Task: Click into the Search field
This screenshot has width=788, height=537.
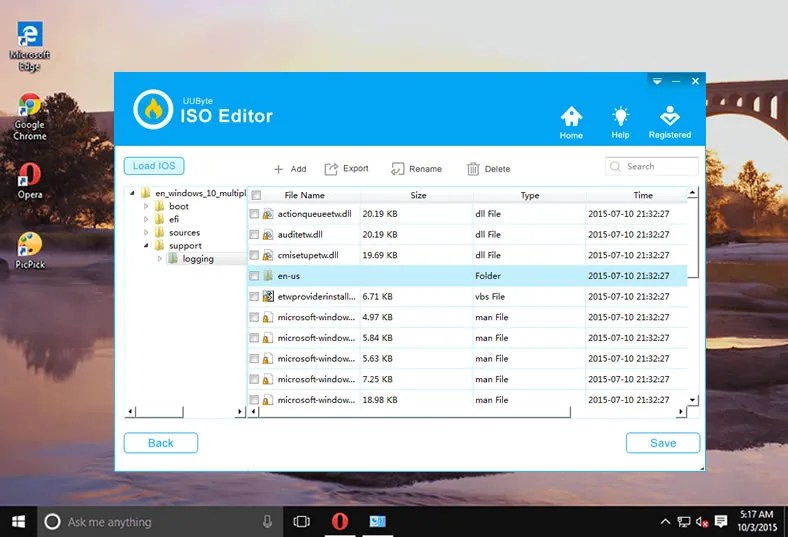Action: coord(652,166)
